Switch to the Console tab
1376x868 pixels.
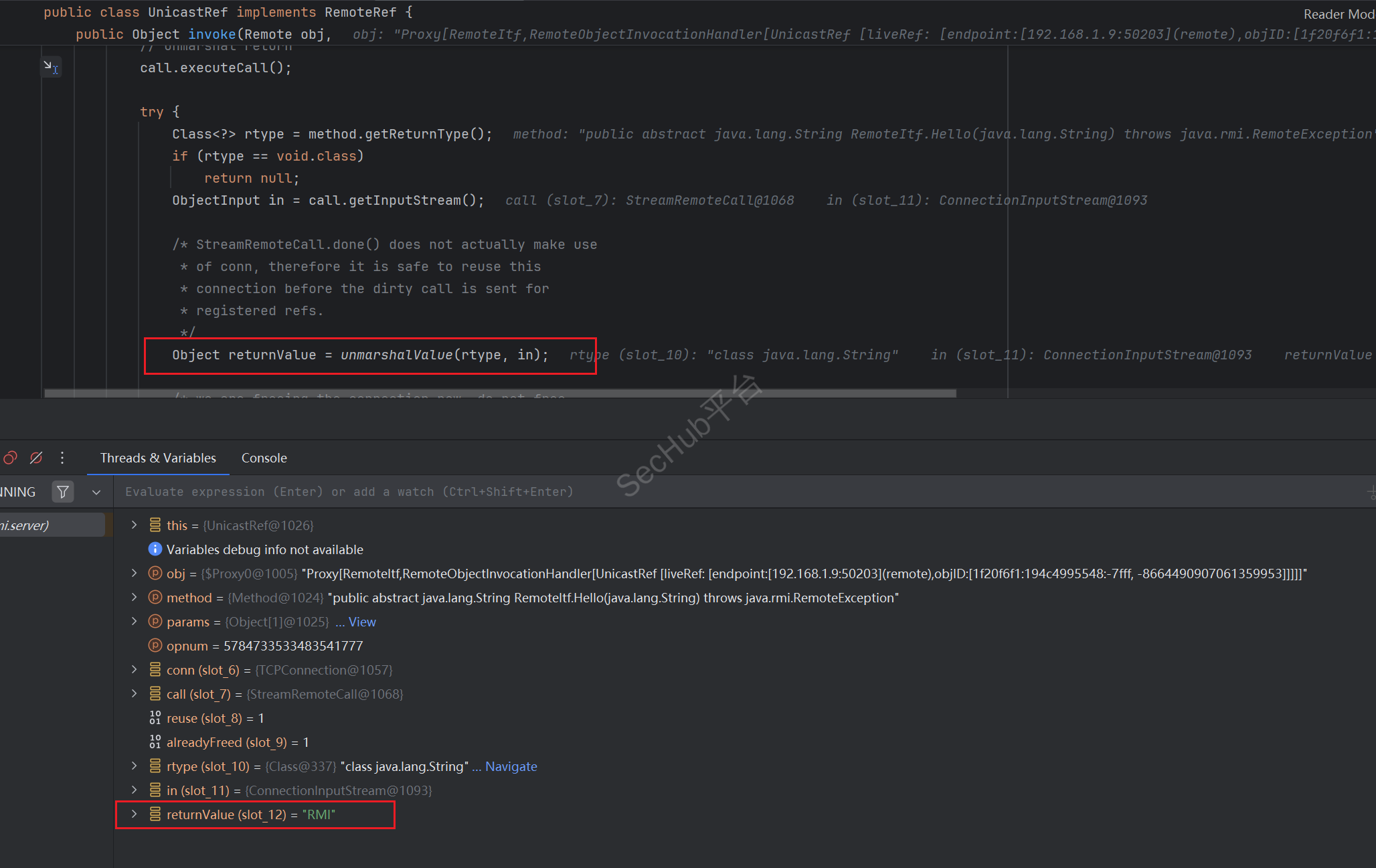click(264, 458)
